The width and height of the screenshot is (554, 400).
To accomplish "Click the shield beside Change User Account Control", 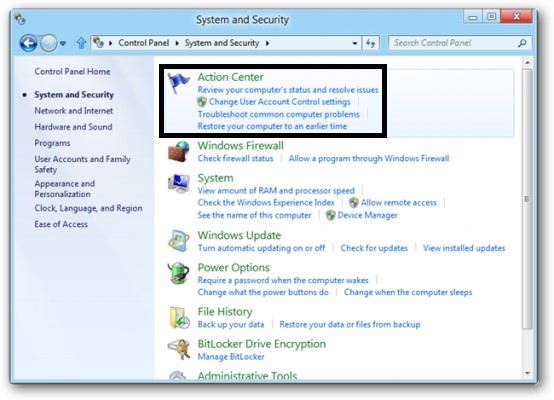I will pyautogui.click(x=202, y=102).
